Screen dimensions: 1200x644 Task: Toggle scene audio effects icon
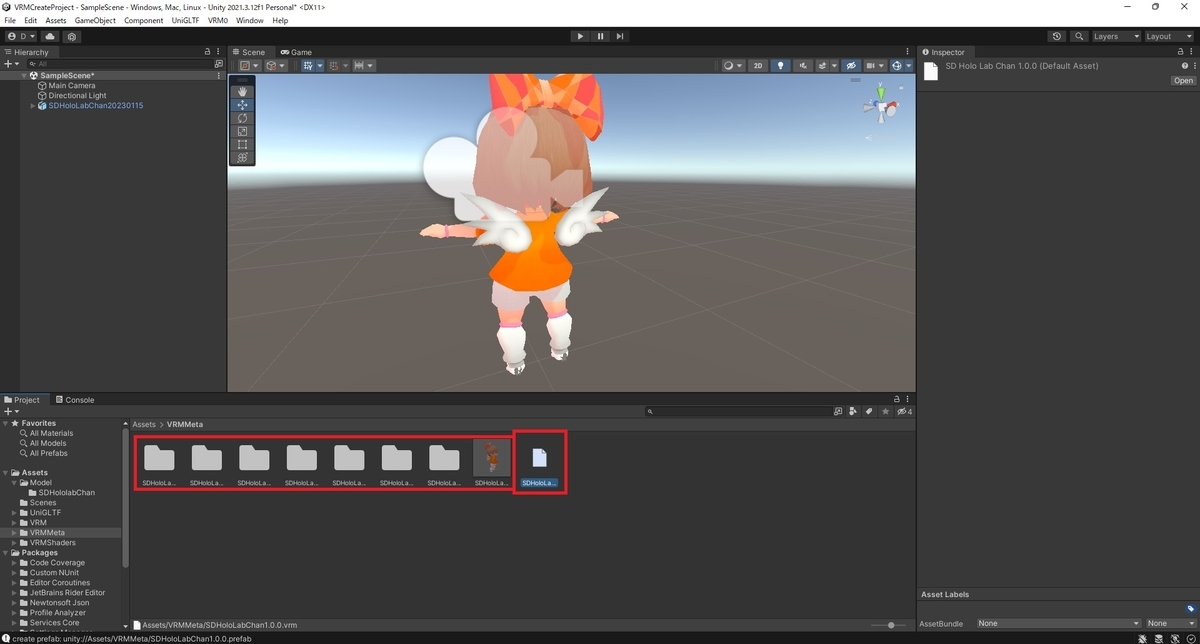[x=803, y=66]
